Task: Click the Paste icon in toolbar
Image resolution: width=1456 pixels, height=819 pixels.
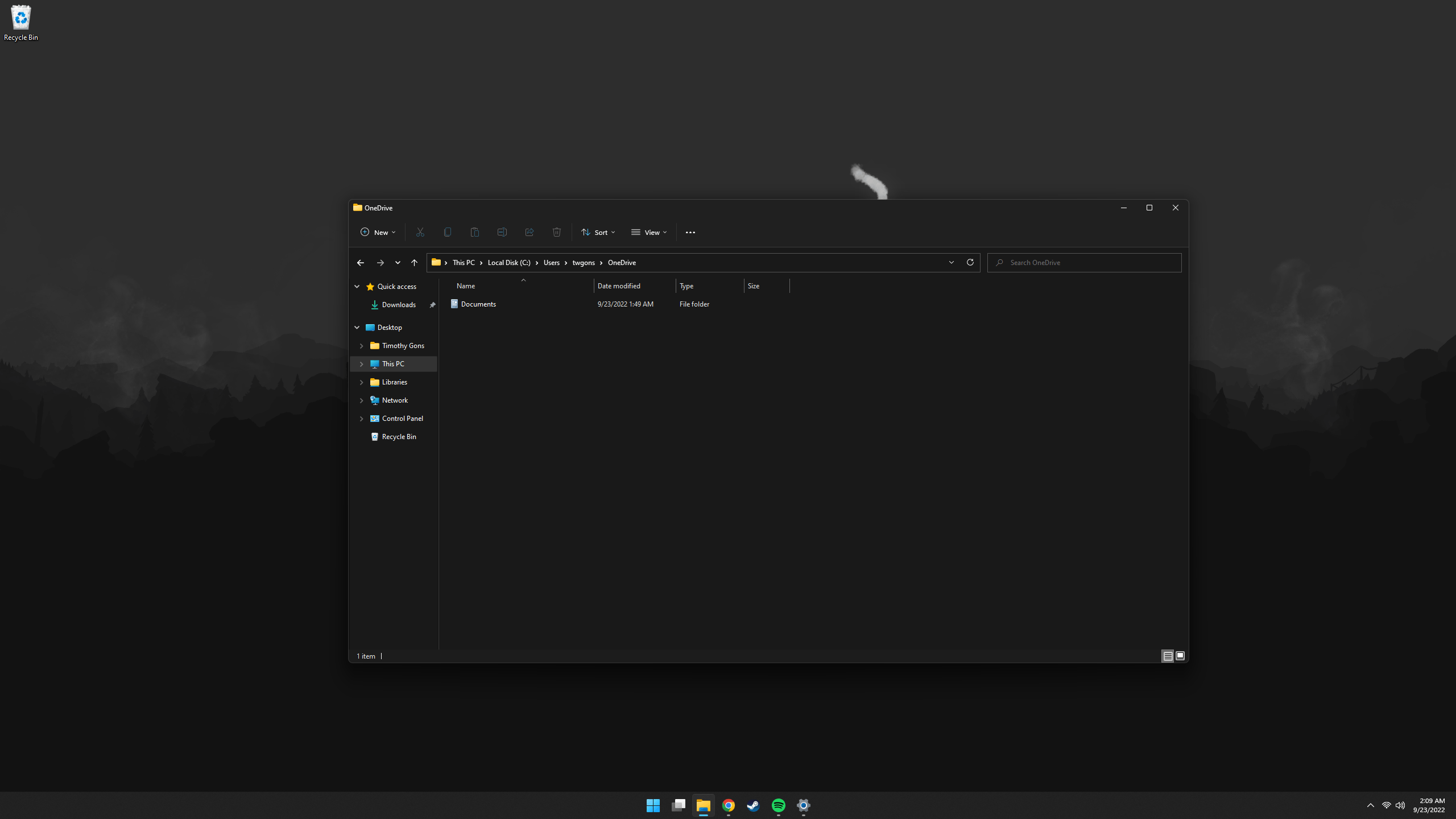Action: (x=474, y=232)
